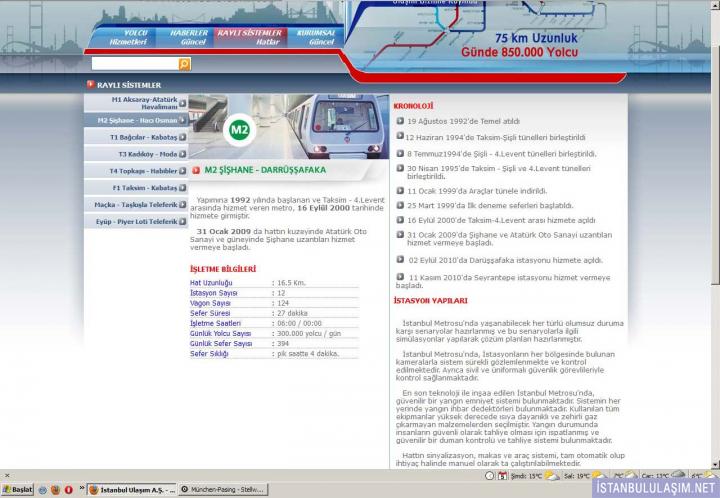Click arrow icon on F1 Taksim - Kabataş

pos(182,187)
